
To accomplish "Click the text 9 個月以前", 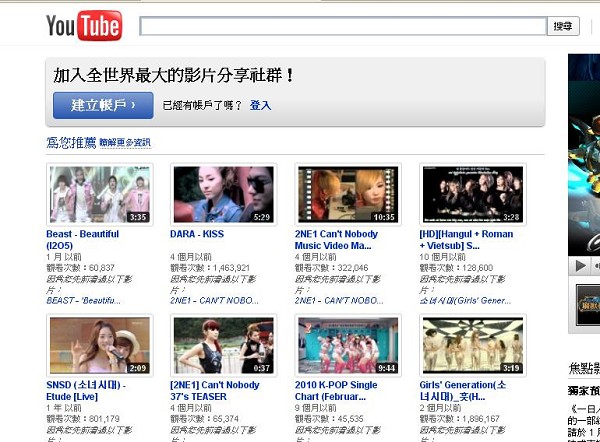I will coord(316,408).
